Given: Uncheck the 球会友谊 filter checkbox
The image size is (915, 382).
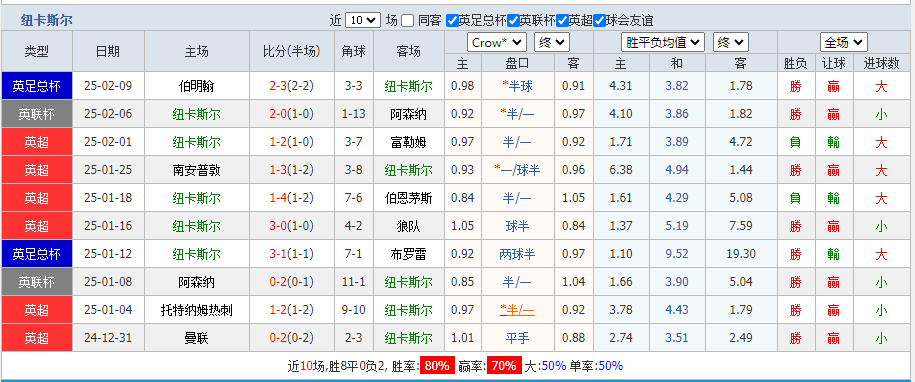Looking at the screenshot, I should (600, 20).
